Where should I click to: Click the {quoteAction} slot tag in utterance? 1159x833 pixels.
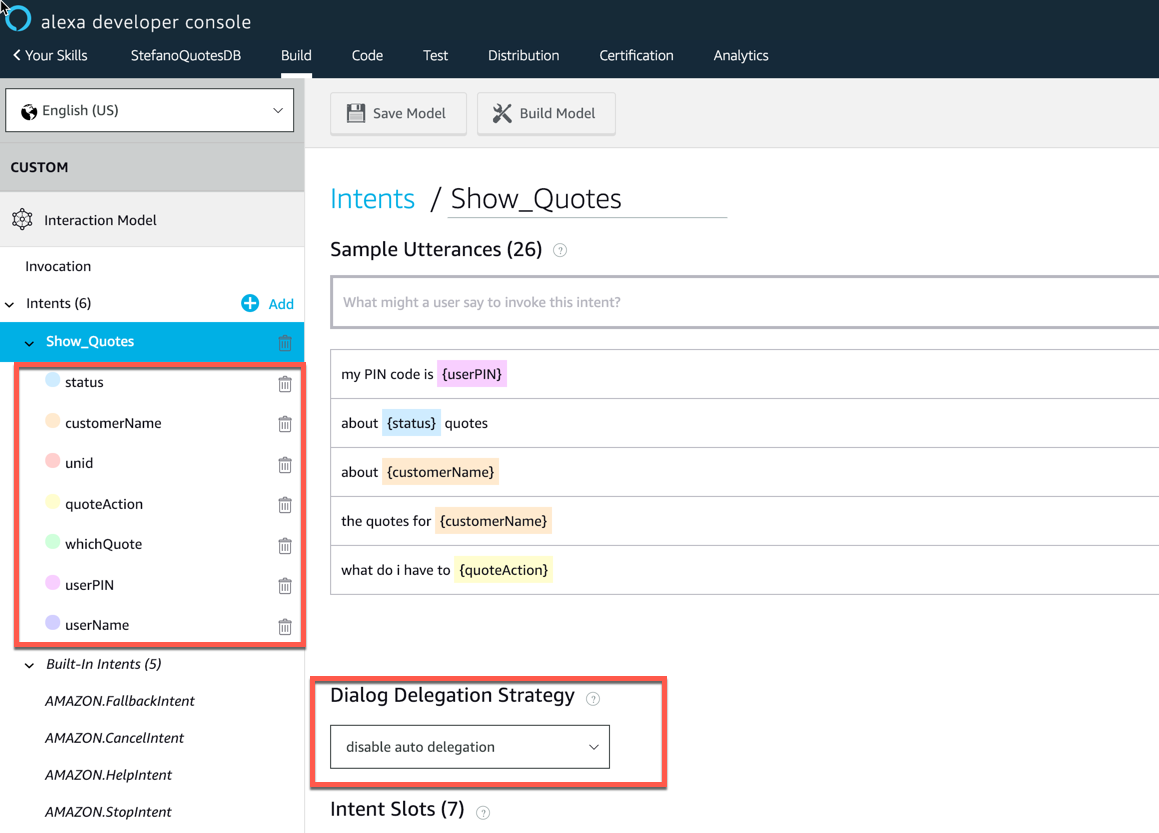(x=503, y=570)
